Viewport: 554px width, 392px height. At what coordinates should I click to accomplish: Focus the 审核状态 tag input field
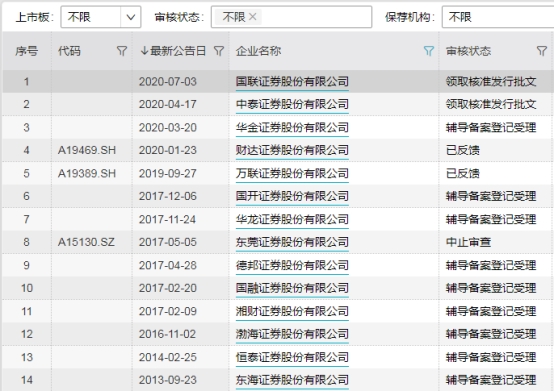291,17
